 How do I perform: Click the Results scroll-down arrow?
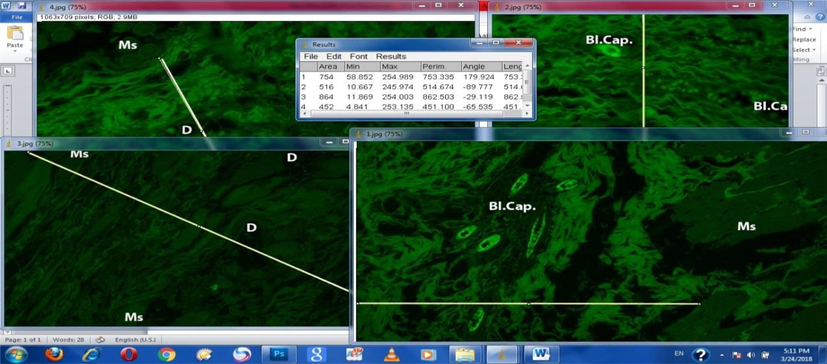click(526, 106)
